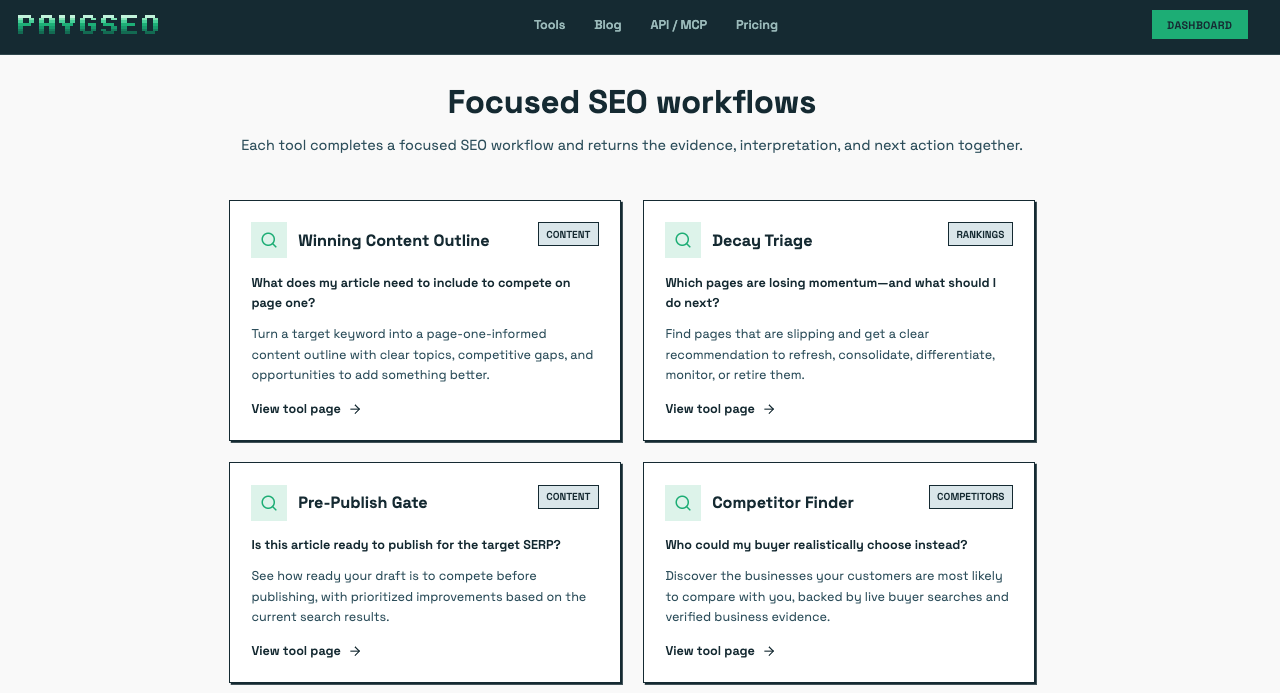
Task: Select the Pre-Publish Gate card title
Action: [363, 503]
